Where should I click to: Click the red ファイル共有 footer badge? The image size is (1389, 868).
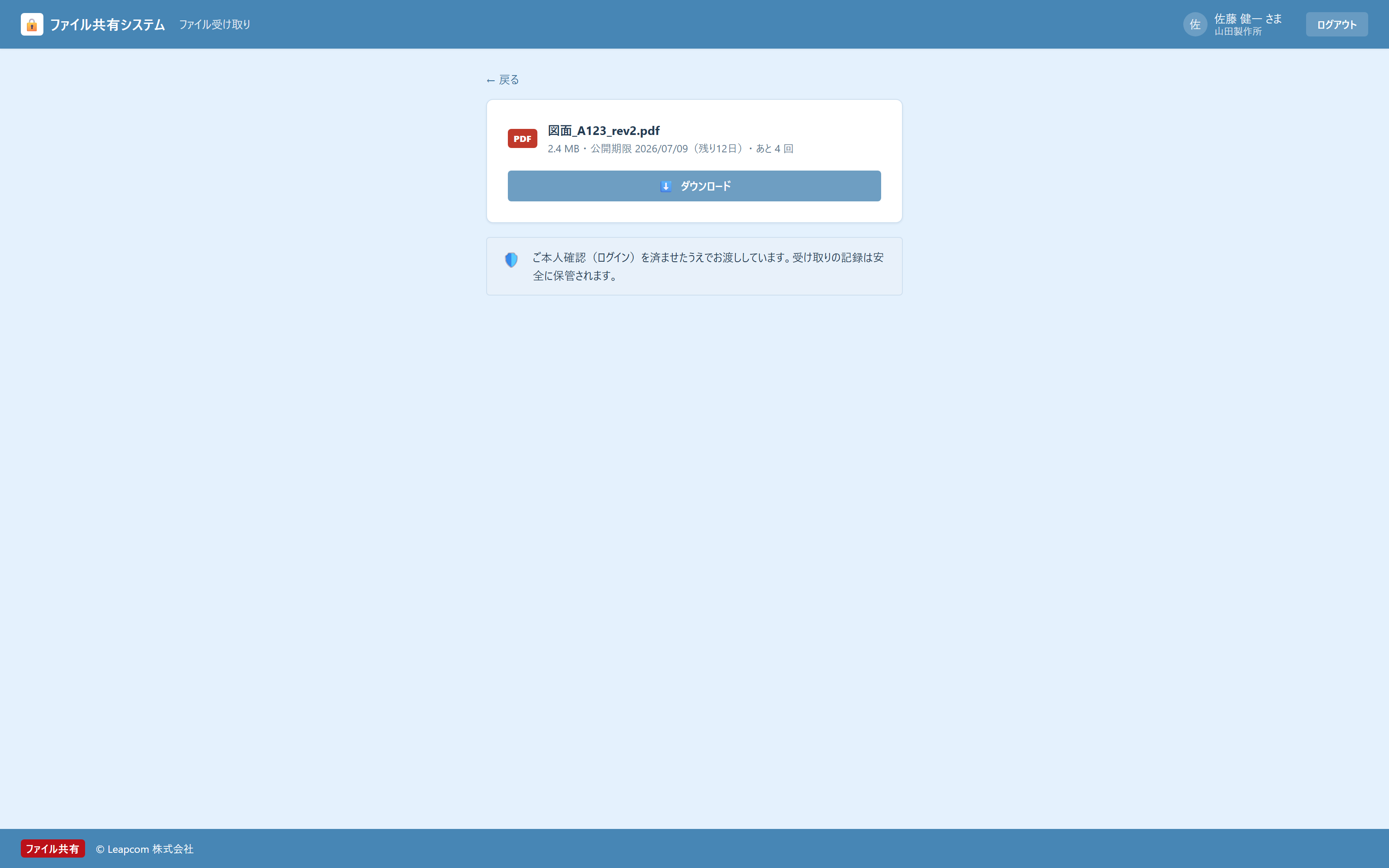tap(53, 848)
